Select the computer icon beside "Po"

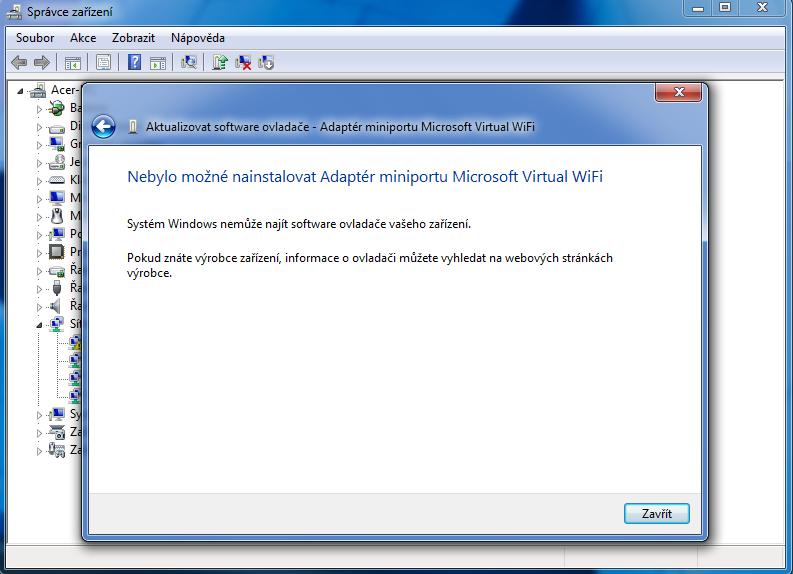pos(57,234)
